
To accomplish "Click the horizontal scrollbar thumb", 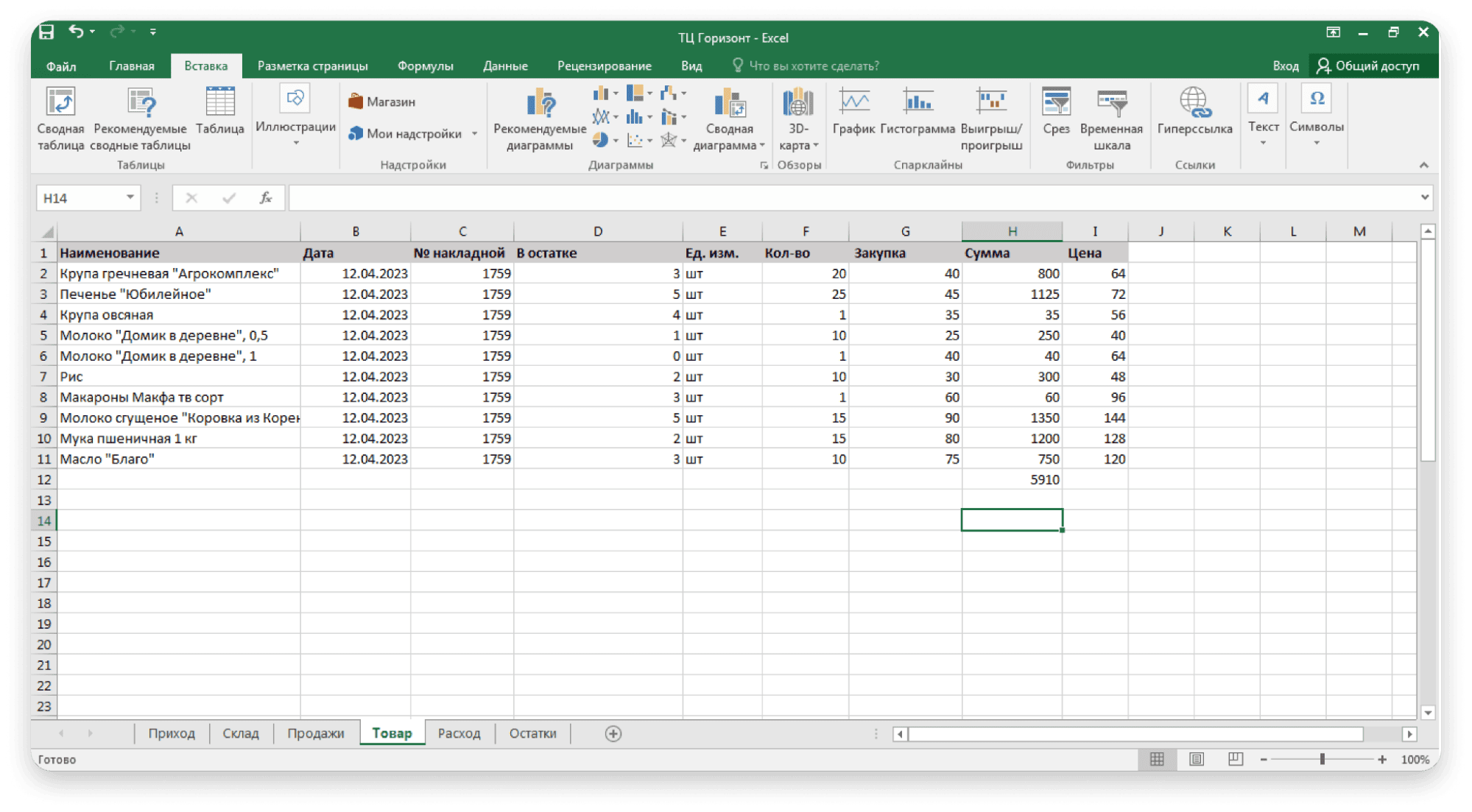I will coord(1135,734).
